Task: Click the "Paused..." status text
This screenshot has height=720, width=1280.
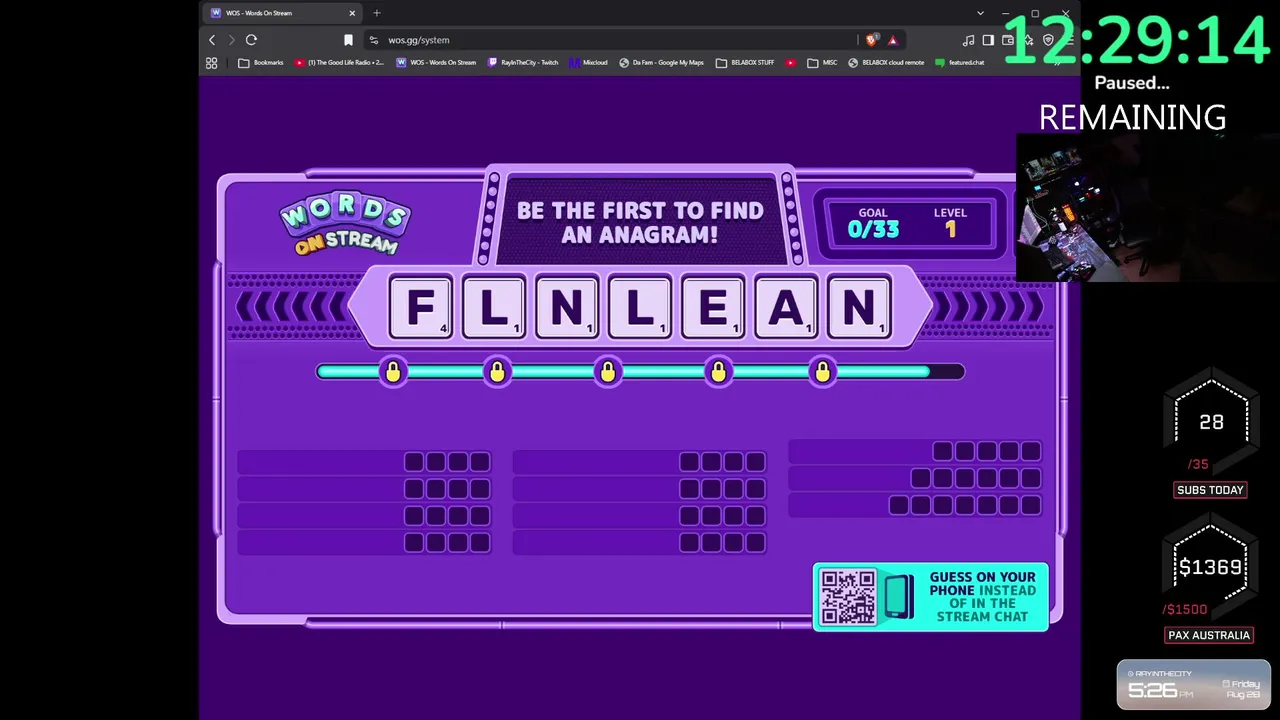Action: pyautogui.click(x=1132, y=83)
